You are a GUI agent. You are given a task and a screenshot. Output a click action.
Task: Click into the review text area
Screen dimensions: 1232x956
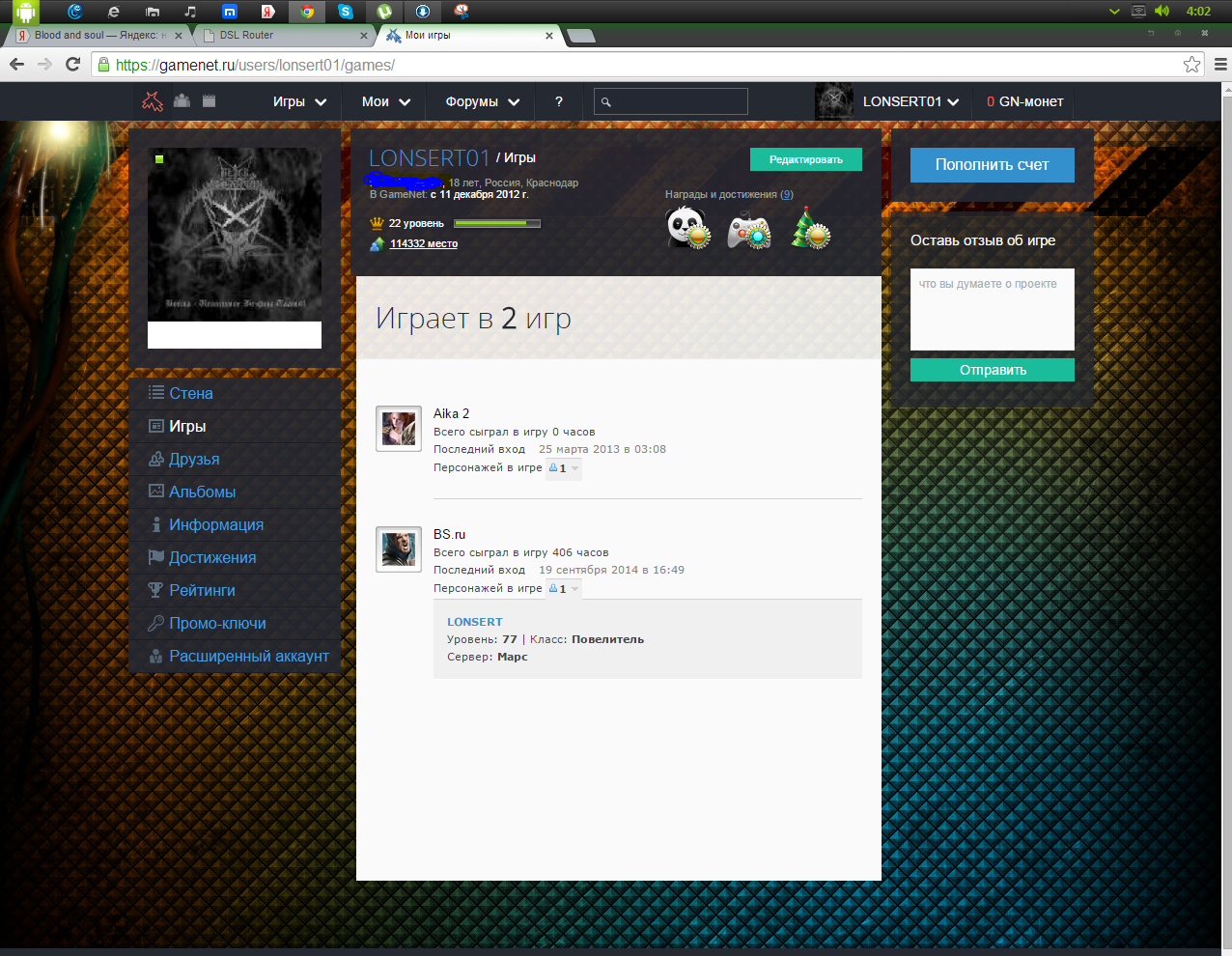coord(992,309)
